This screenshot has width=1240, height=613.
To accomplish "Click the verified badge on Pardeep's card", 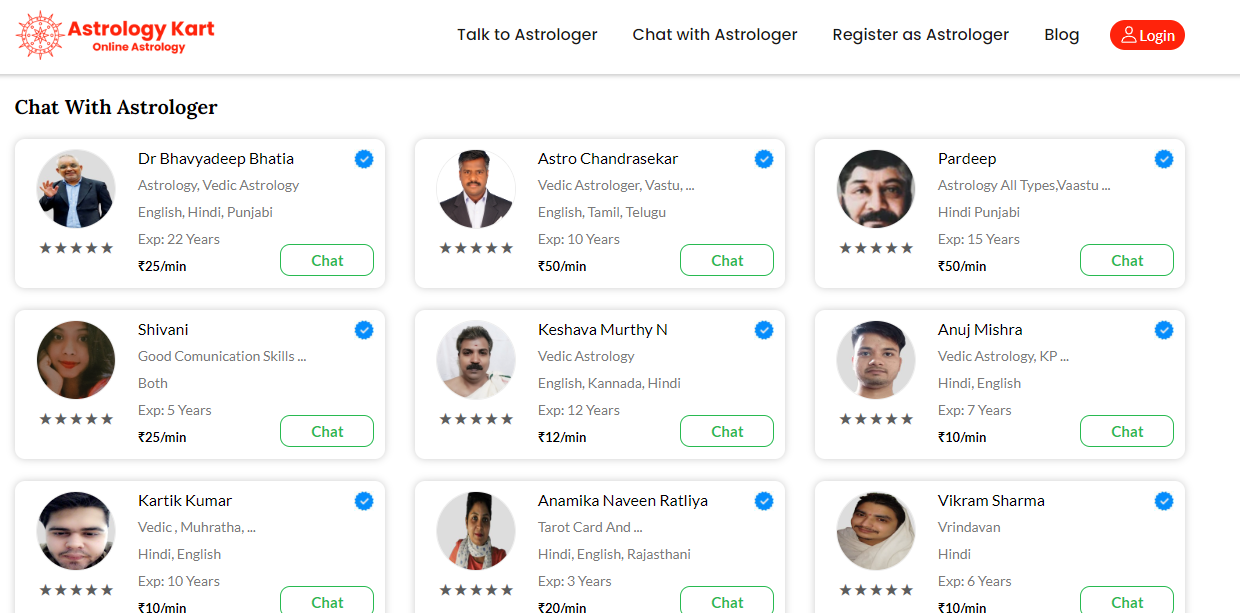I will click(1164, 159).
